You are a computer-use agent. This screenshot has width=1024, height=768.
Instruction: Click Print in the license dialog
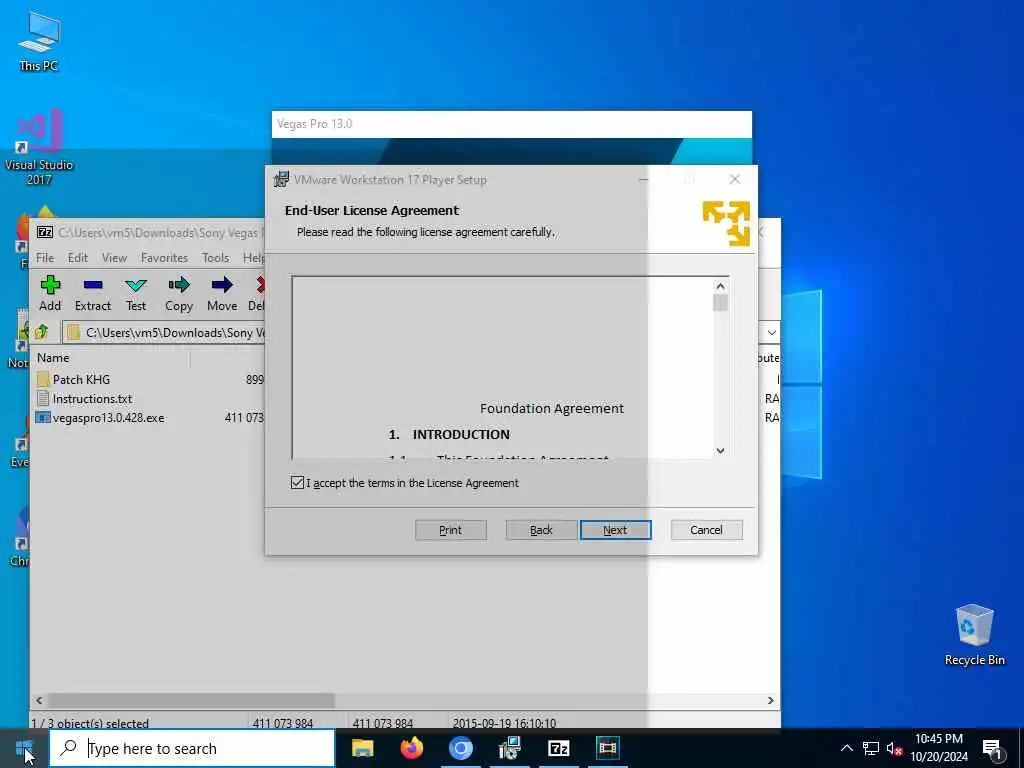coord(451,530)
